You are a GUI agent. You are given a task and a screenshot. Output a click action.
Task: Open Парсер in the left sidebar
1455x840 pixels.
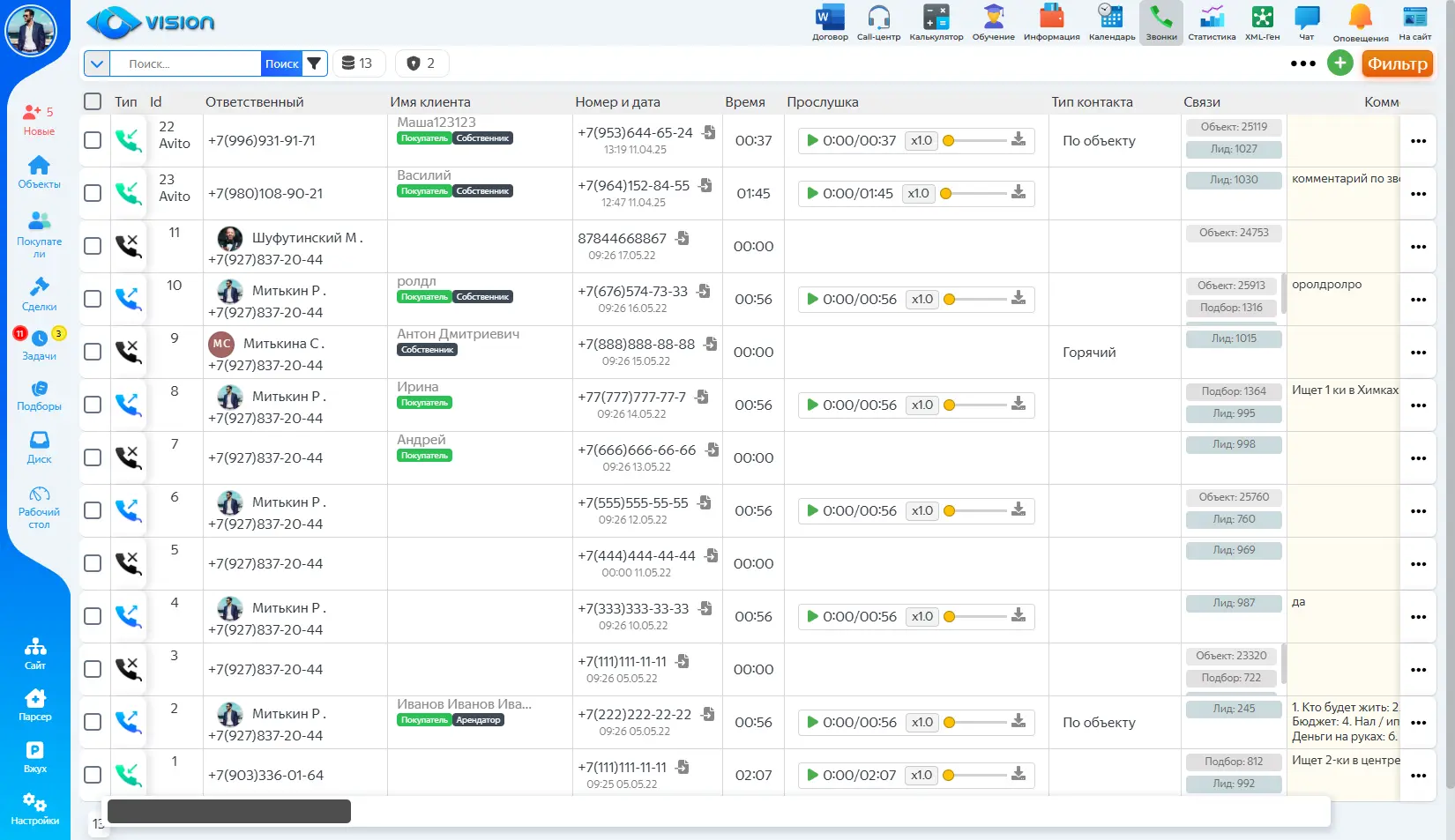point(35,705)
